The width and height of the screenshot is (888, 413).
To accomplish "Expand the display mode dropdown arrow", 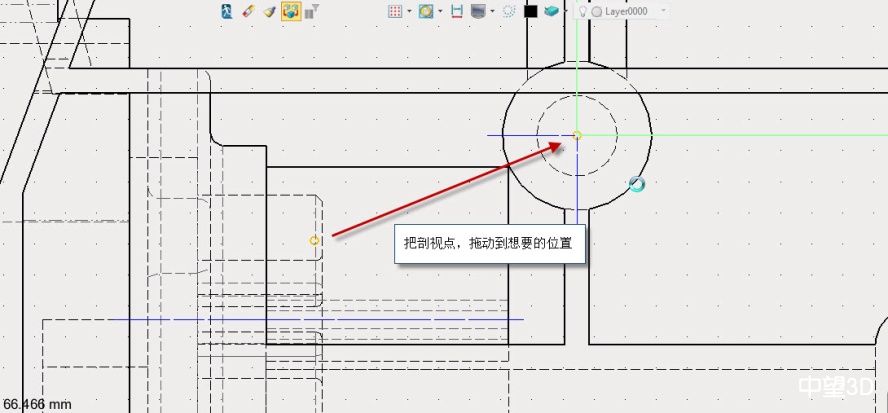I will pos(493,12).
